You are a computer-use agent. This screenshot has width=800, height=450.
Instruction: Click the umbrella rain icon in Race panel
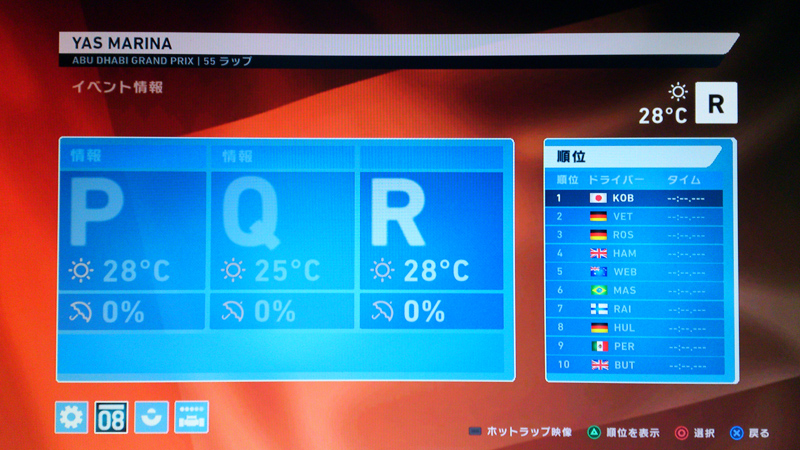click(382, 311)
